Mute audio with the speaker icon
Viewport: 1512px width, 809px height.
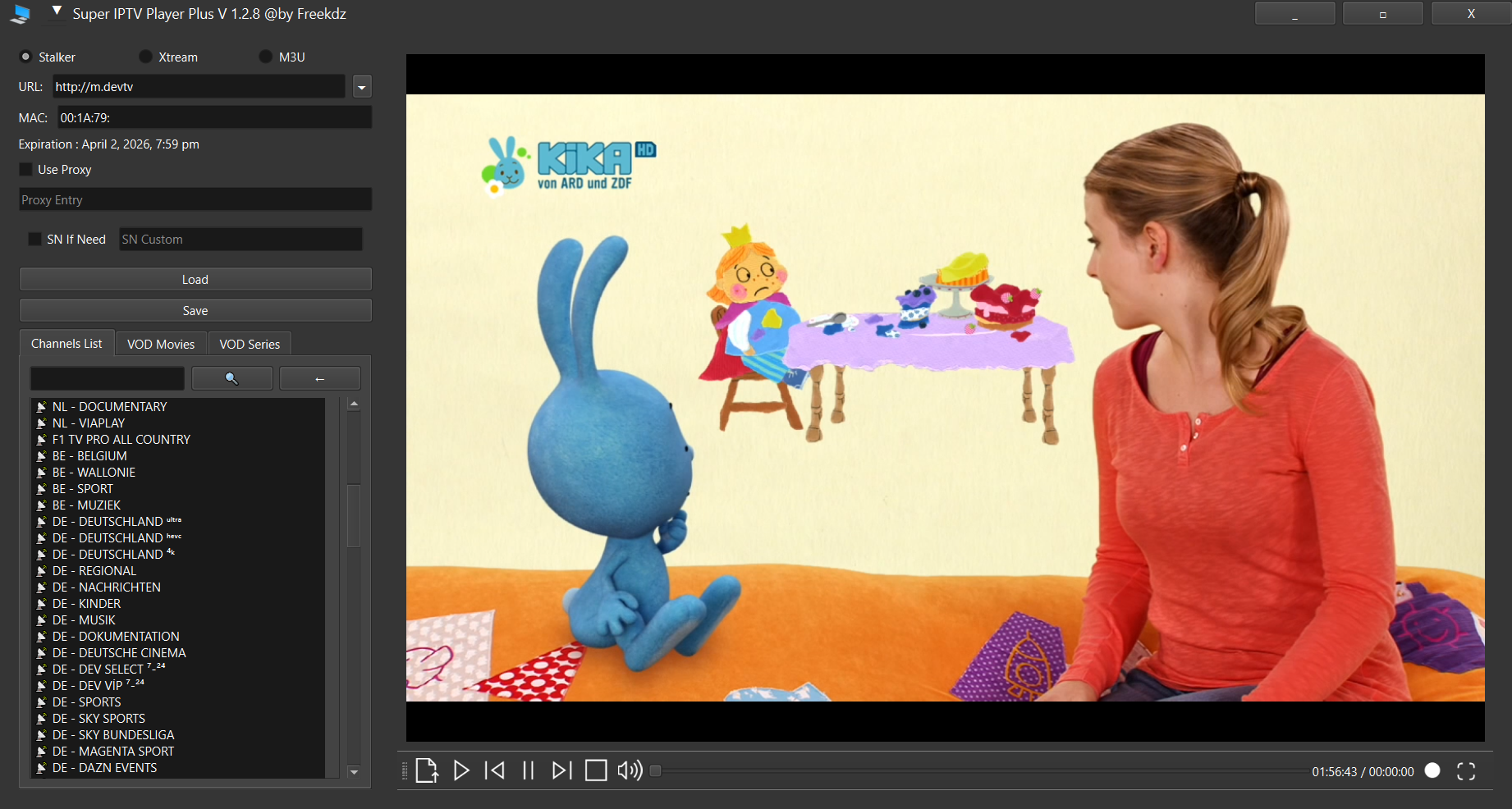click(x=630, y=770)
